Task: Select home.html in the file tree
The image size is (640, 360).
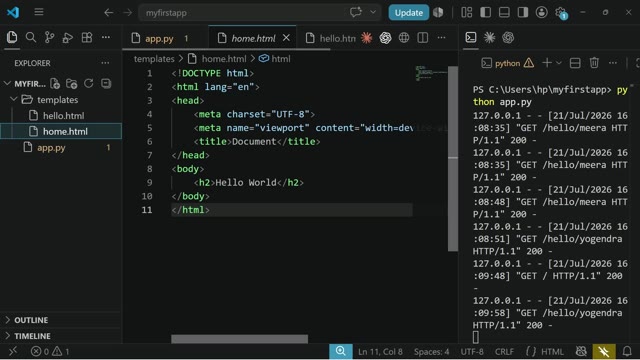Action: (61, 131)
